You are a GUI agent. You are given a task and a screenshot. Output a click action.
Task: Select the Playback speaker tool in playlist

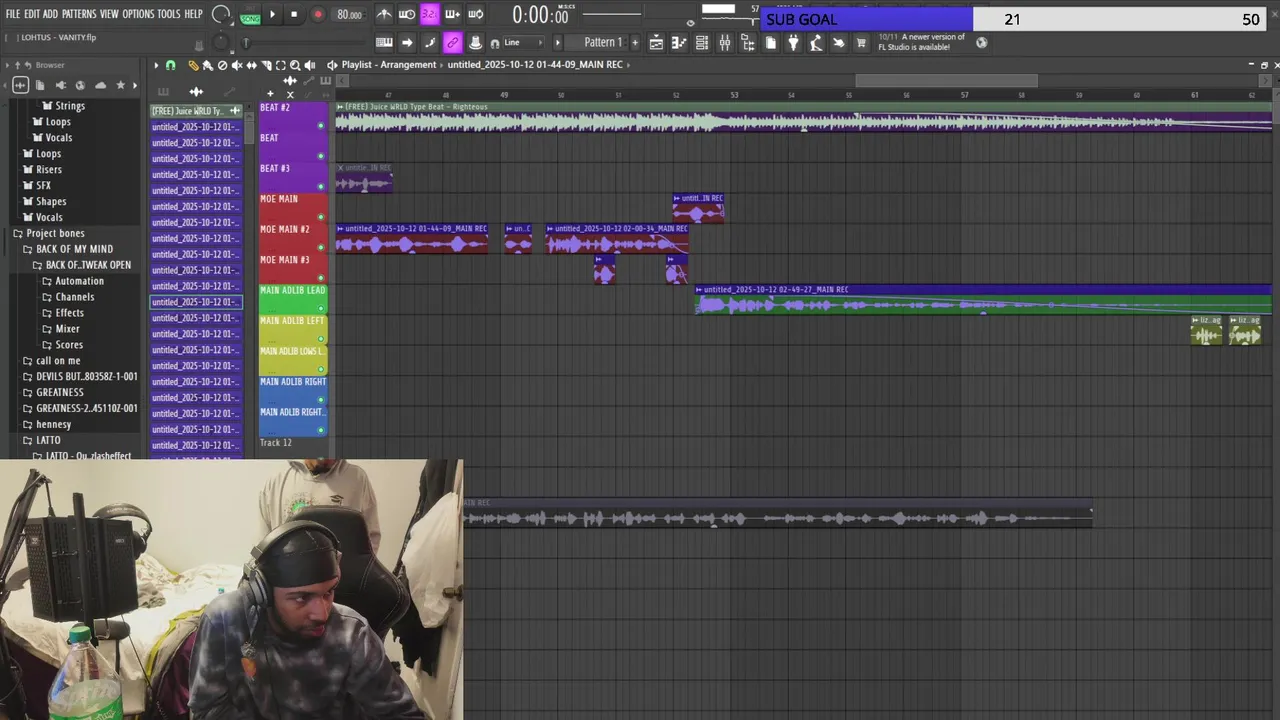pyautogui.click(x=310, y=65)
